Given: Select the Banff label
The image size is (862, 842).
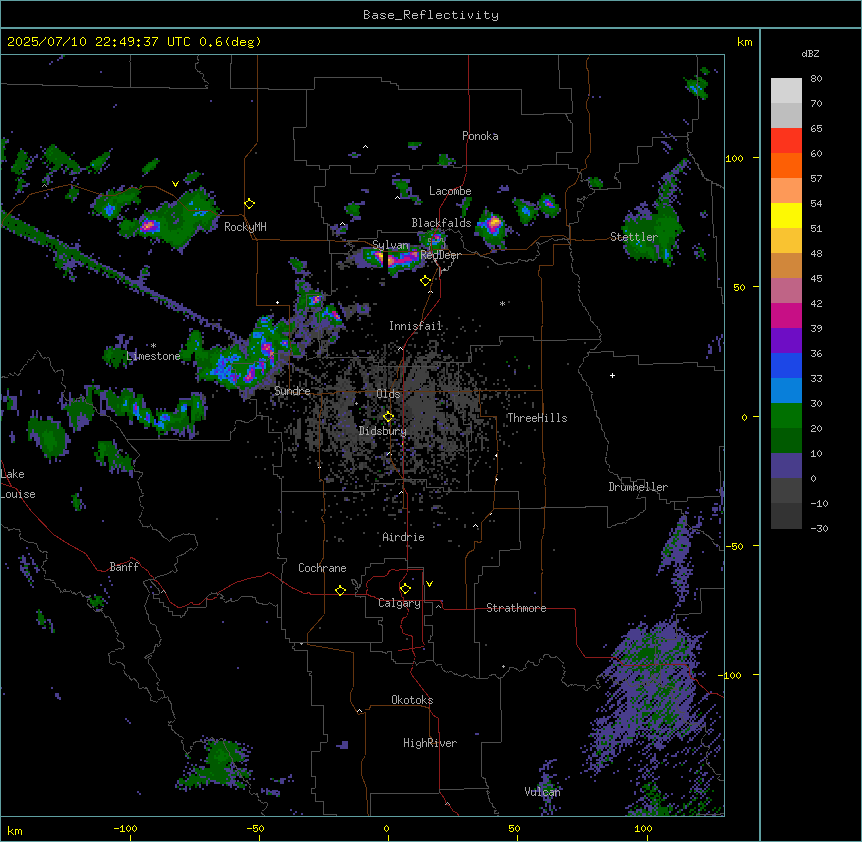Looking at the screenshot, I should pos(124,567).
